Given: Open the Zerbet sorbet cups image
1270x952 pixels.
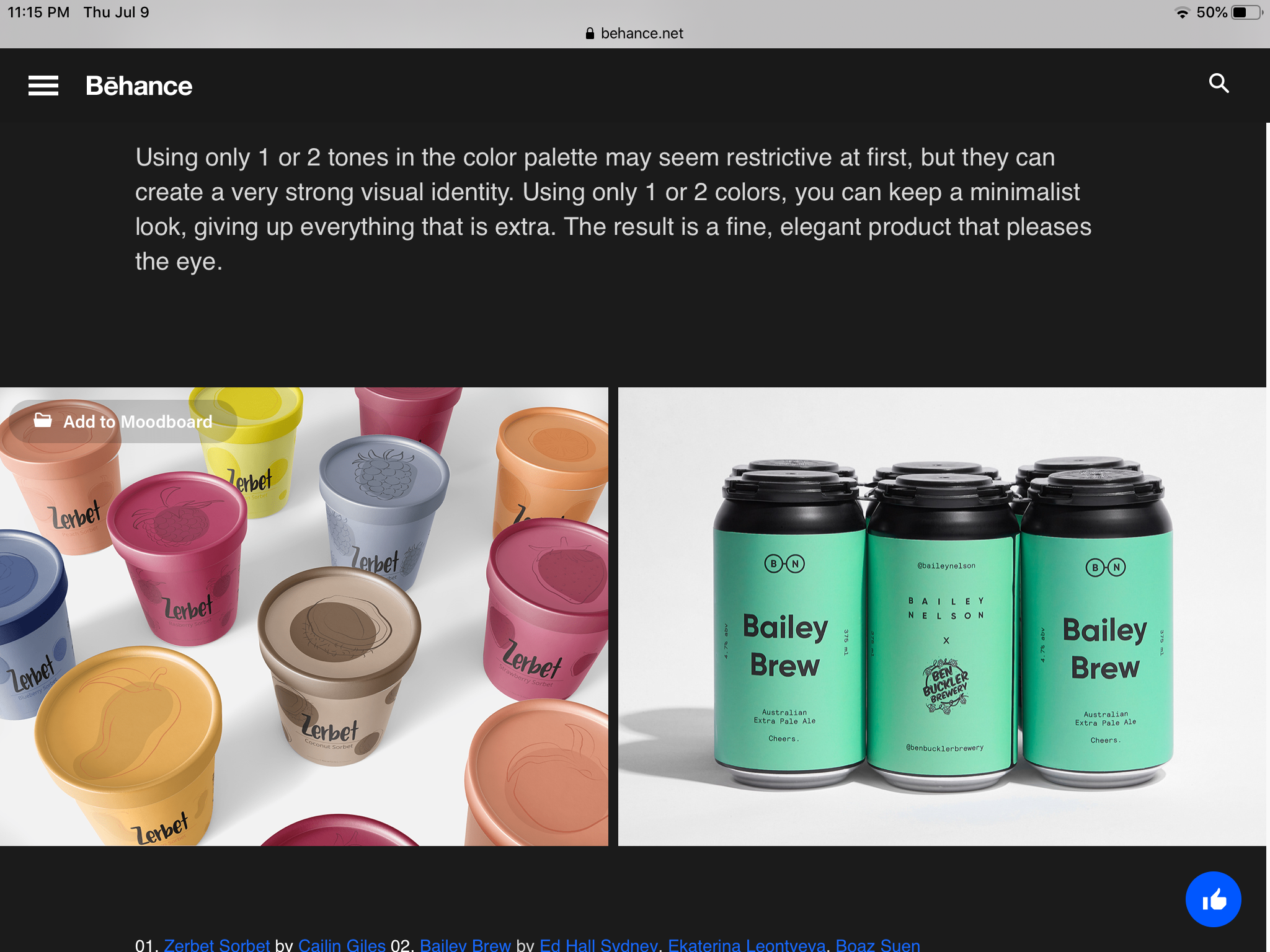Looking at the screenshot, I should point(304,617).
